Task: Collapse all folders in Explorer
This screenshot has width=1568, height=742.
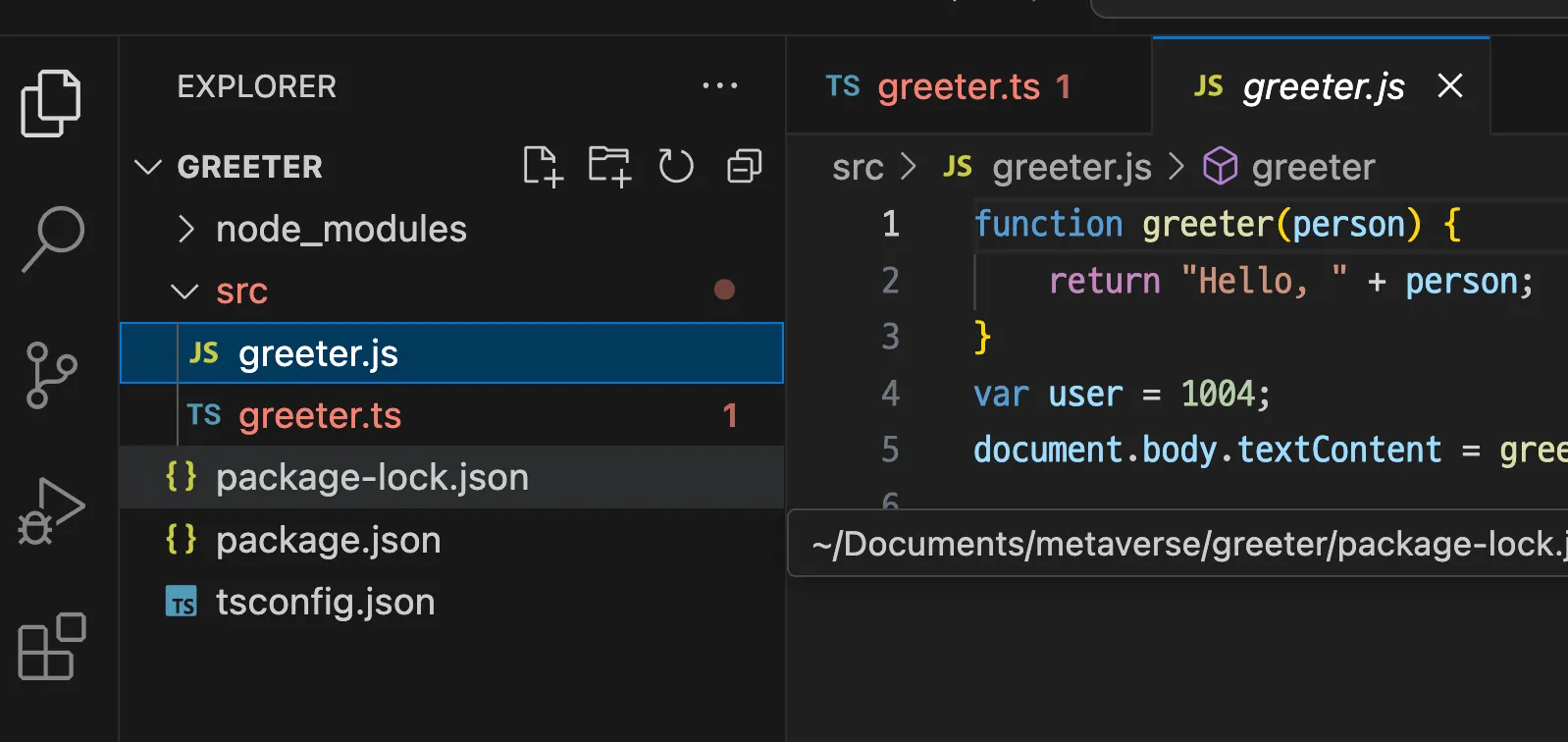Action: [x=744, y=167]
